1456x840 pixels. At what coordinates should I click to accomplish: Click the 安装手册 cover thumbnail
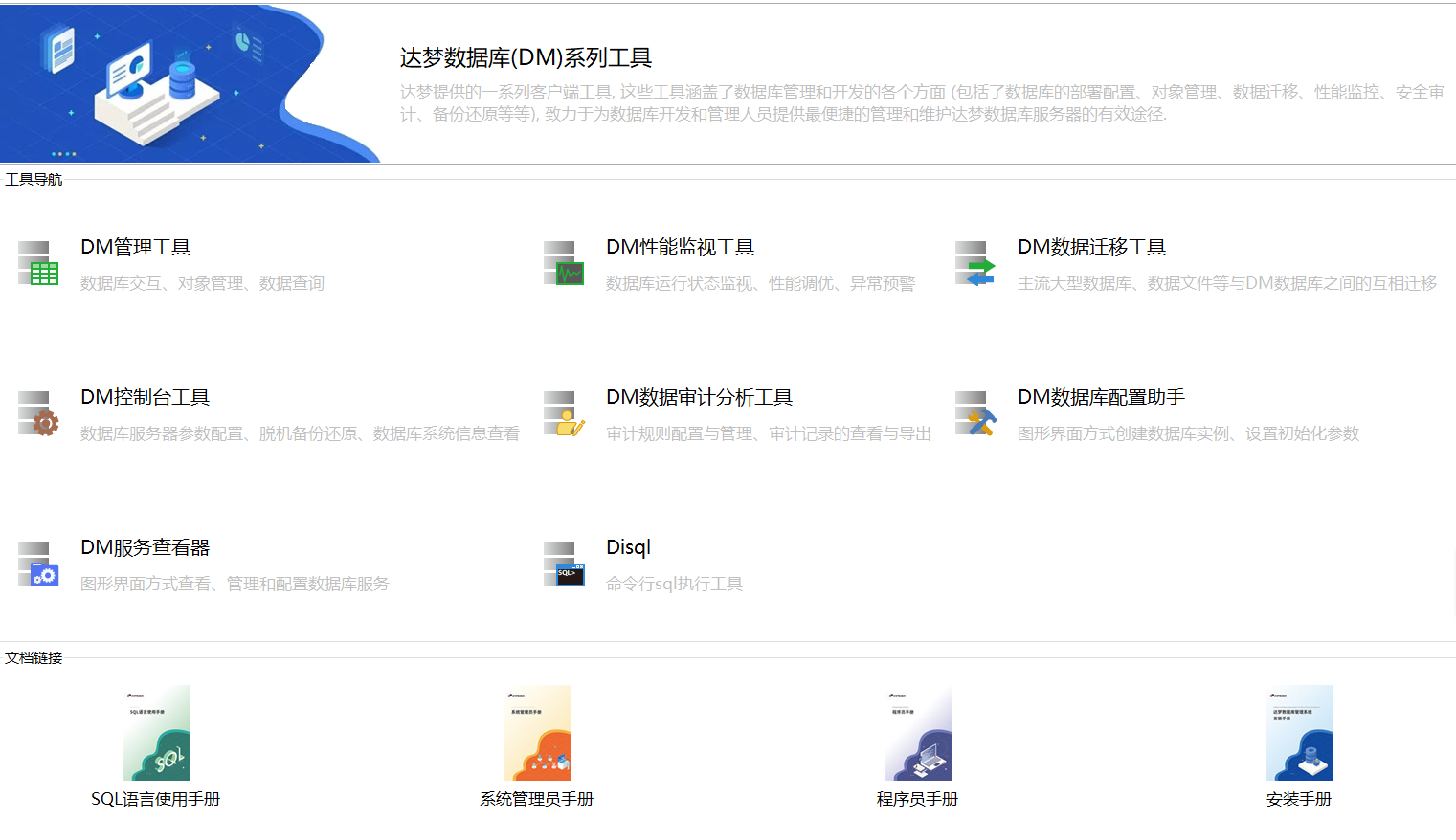point(1298,732)
